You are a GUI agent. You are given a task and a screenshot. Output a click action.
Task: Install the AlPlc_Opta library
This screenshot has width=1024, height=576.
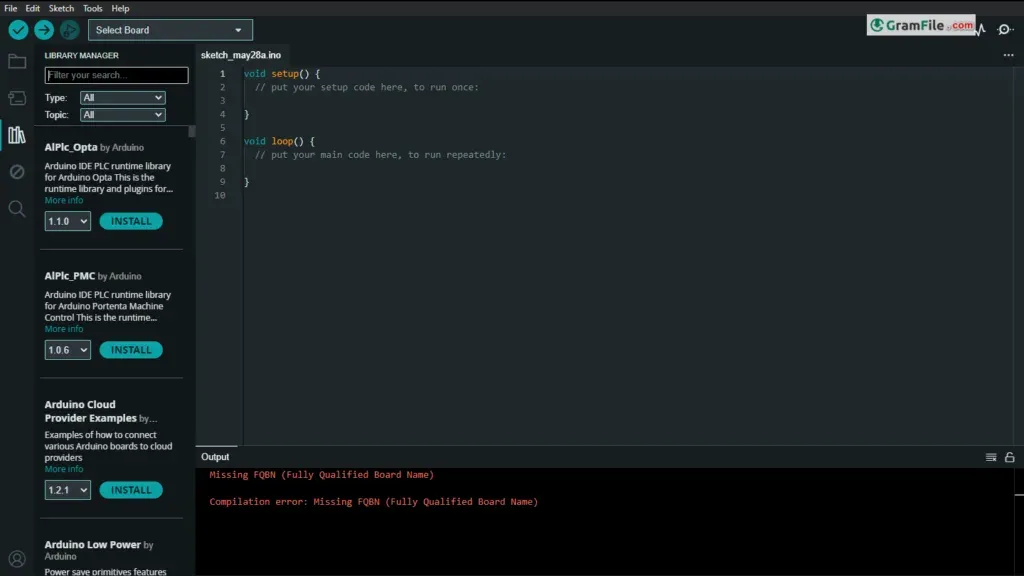[131, 221]
